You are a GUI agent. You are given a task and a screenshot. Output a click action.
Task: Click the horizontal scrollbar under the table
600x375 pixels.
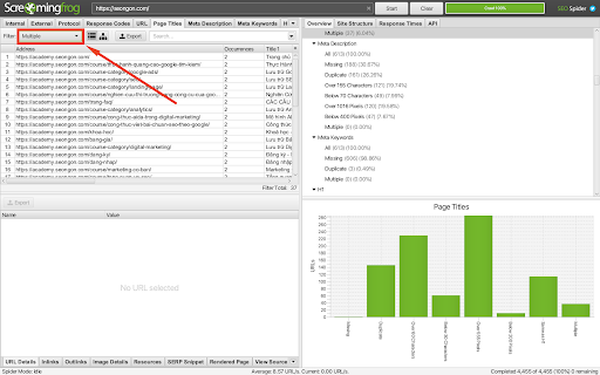click(x=50, y=181)
